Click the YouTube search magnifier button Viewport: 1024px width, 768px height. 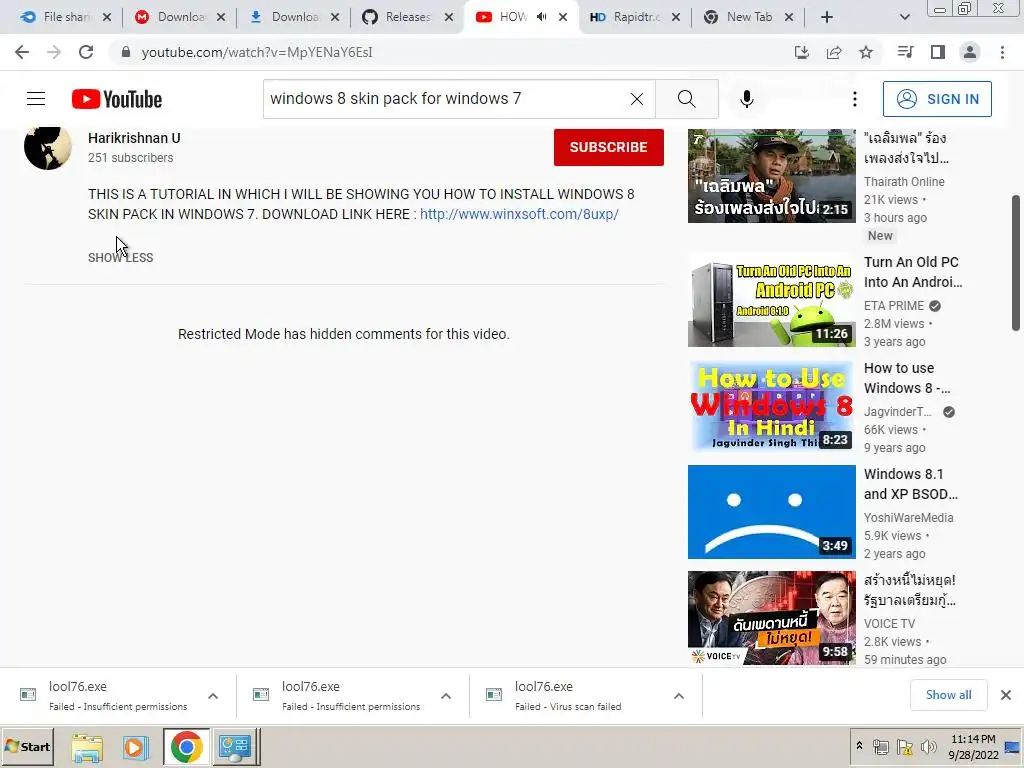[x=686, y=99]
